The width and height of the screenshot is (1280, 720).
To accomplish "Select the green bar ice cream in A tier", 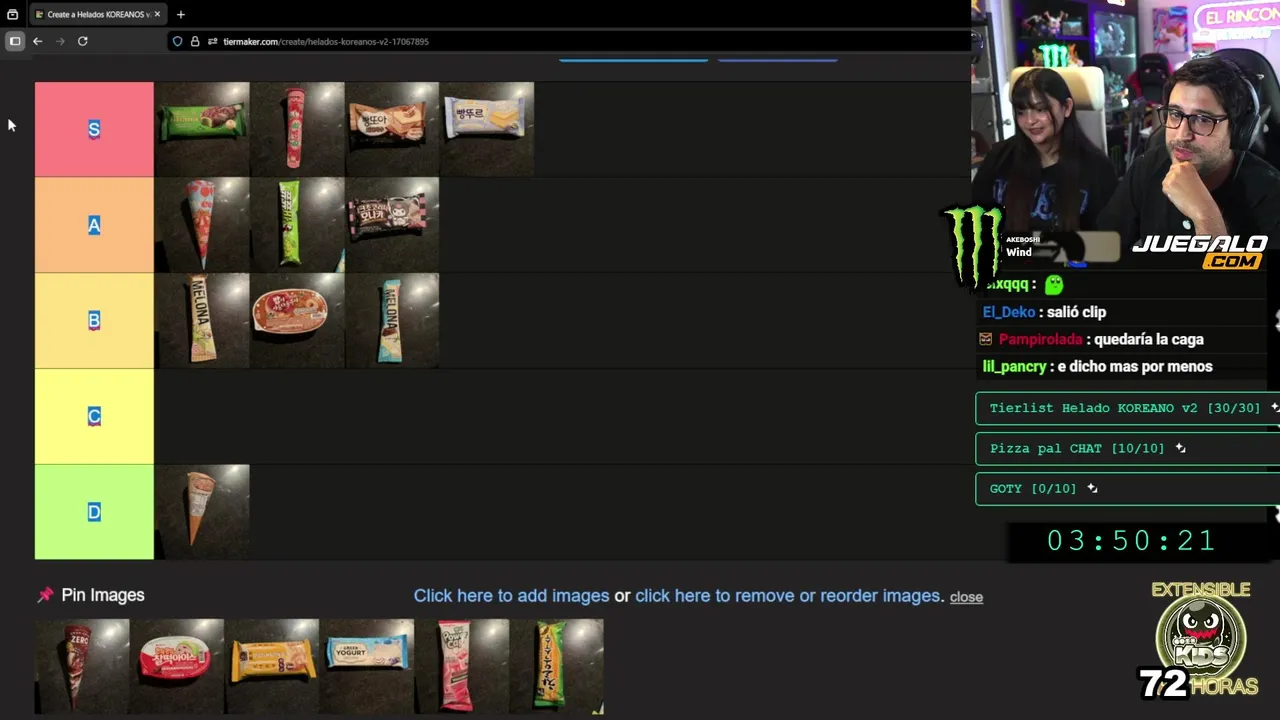I will 297,225.
